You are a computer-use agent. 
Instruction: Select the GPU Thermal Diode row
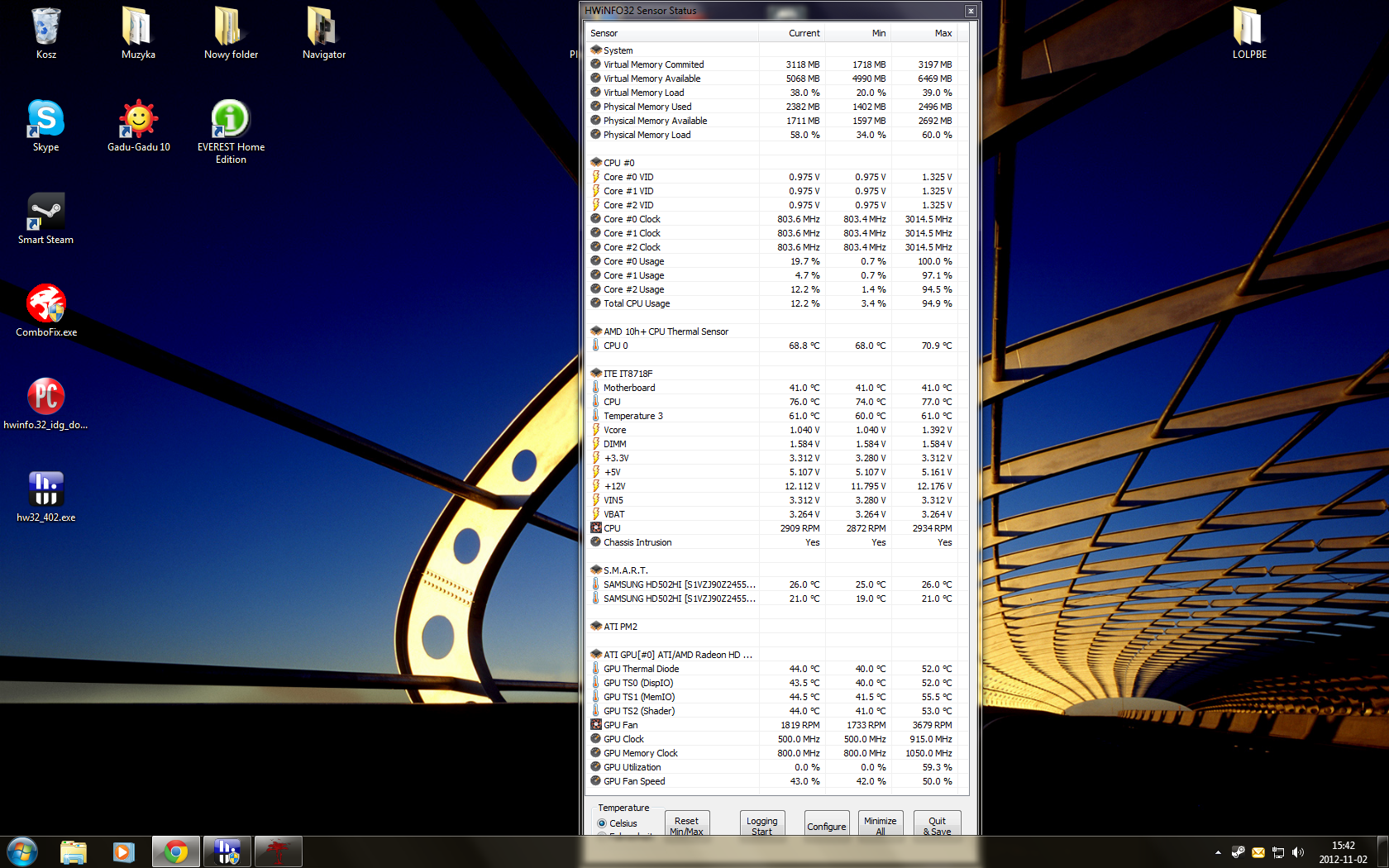pos(772,669)
